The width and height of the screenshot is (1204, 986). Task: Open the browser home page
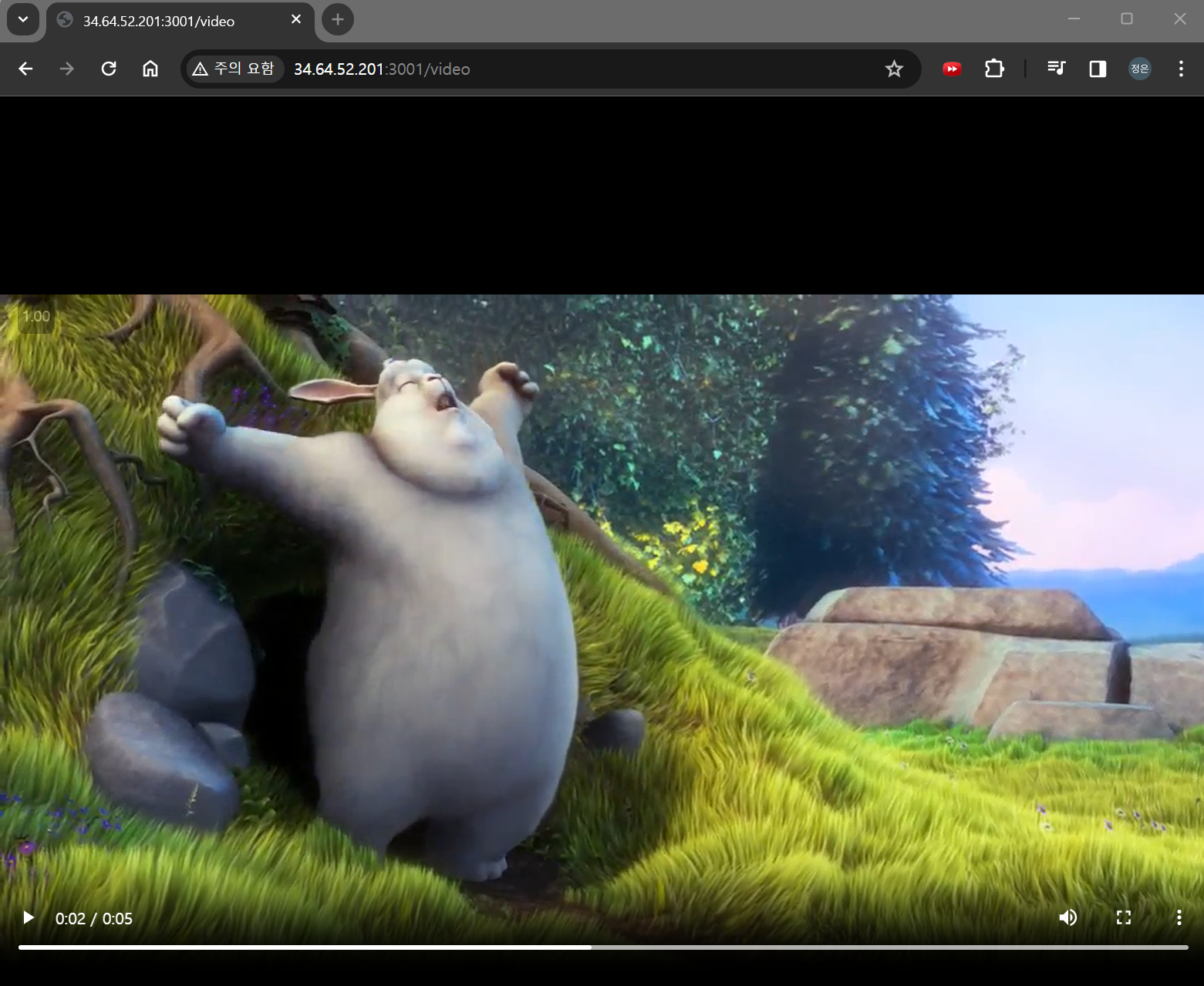(x=150, y=69)
